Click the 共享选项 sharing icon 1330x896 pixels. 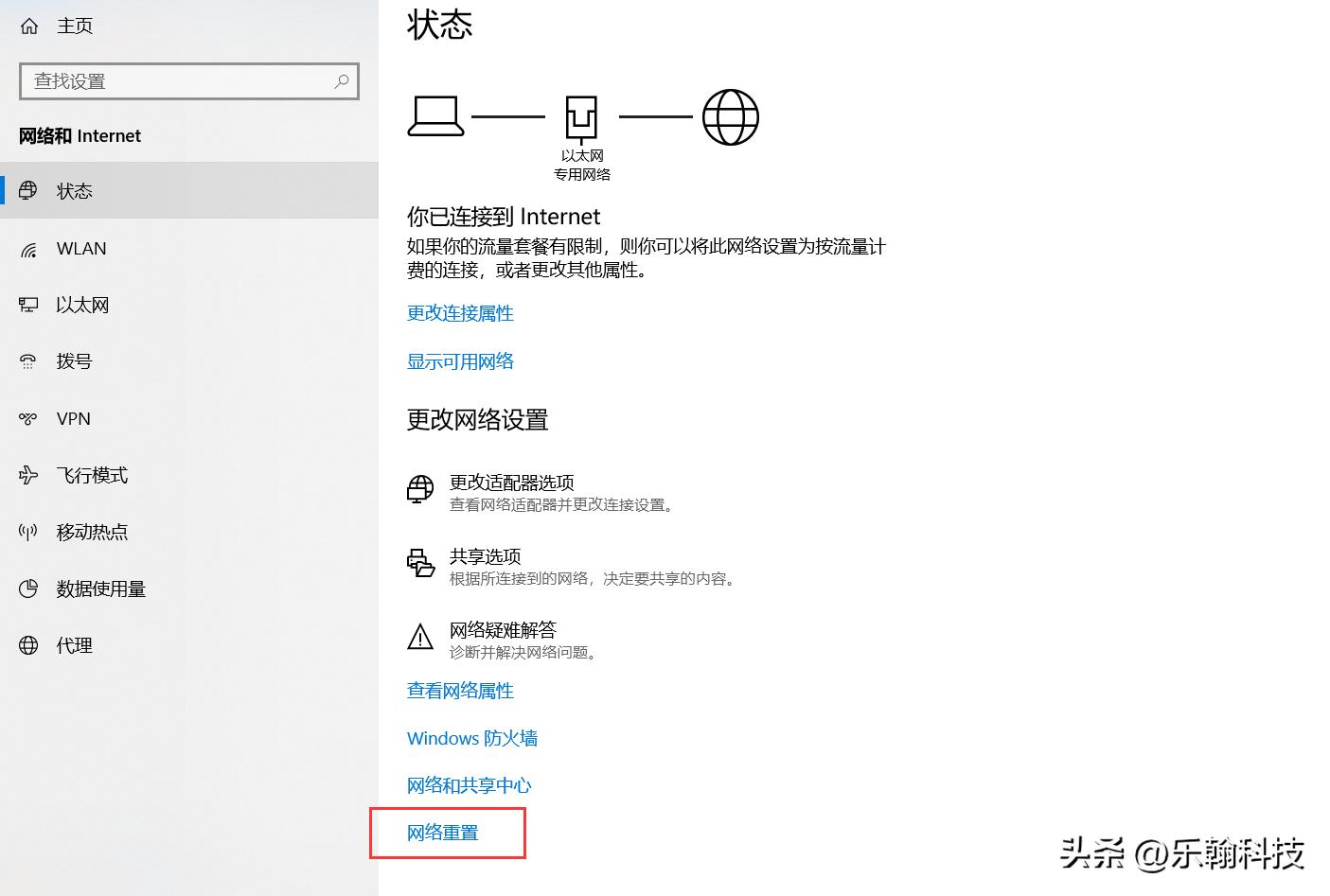pyautogui.click(x=419, y=564)
